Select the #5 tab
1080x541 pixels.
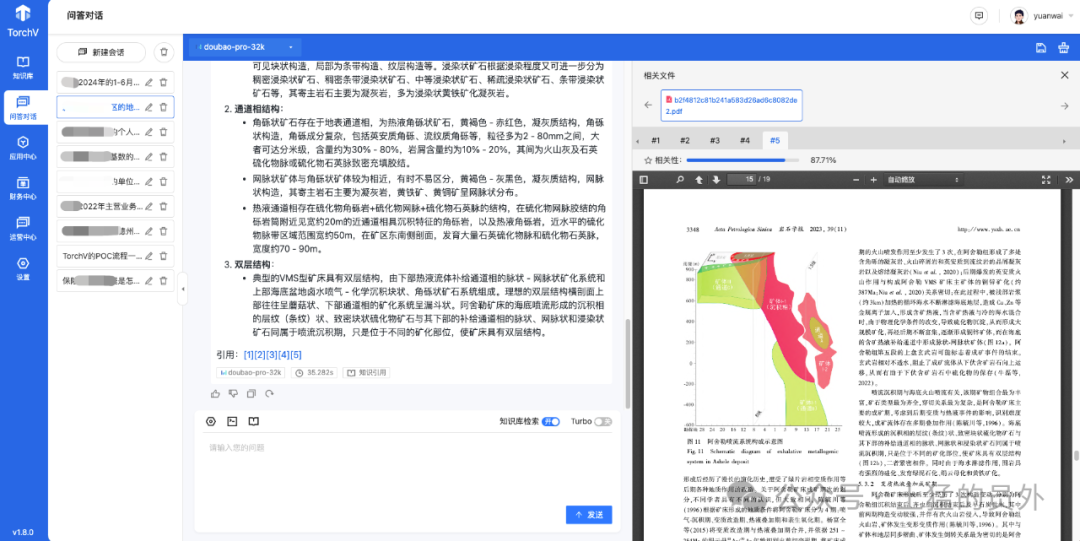pyautogui.click(x=775, y=141)
